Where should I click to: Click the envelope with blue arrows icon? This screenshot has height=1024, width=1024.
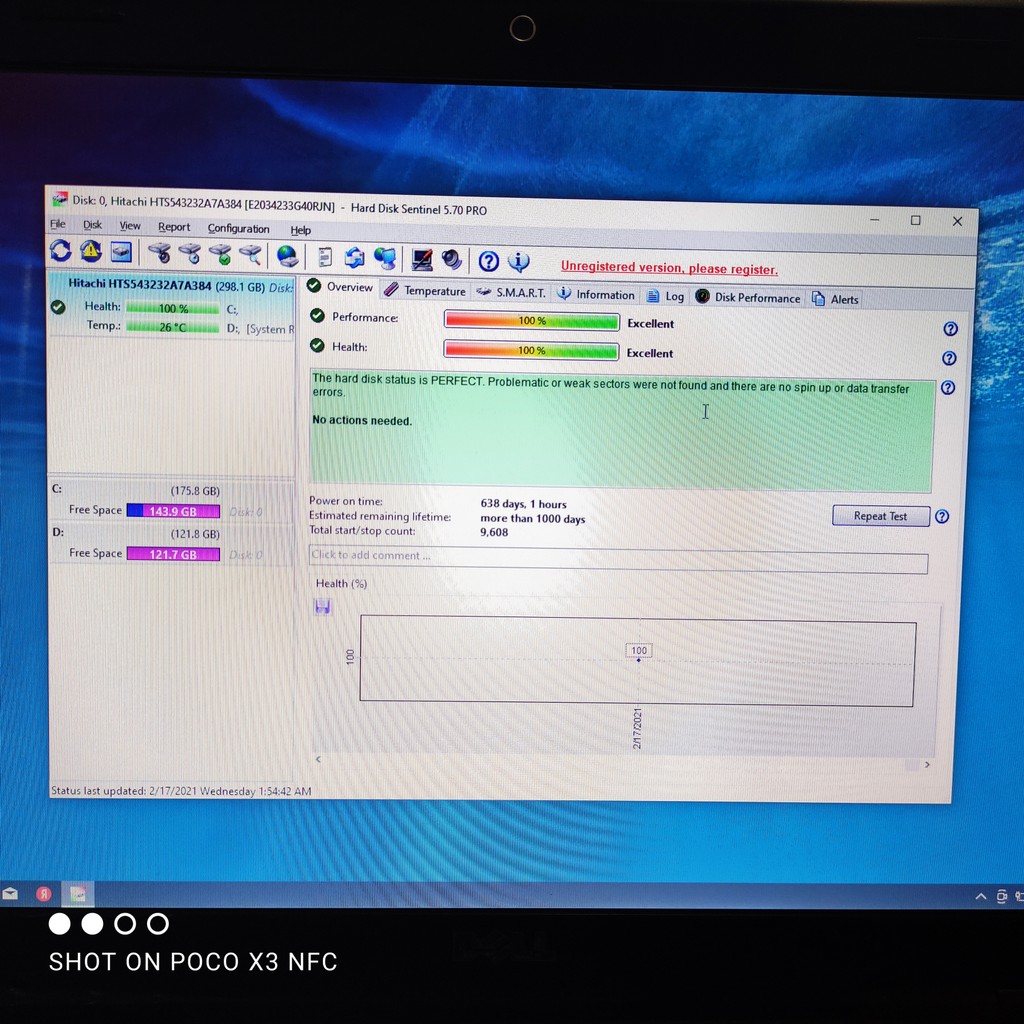pyautogui.click(x=355, y=257)
